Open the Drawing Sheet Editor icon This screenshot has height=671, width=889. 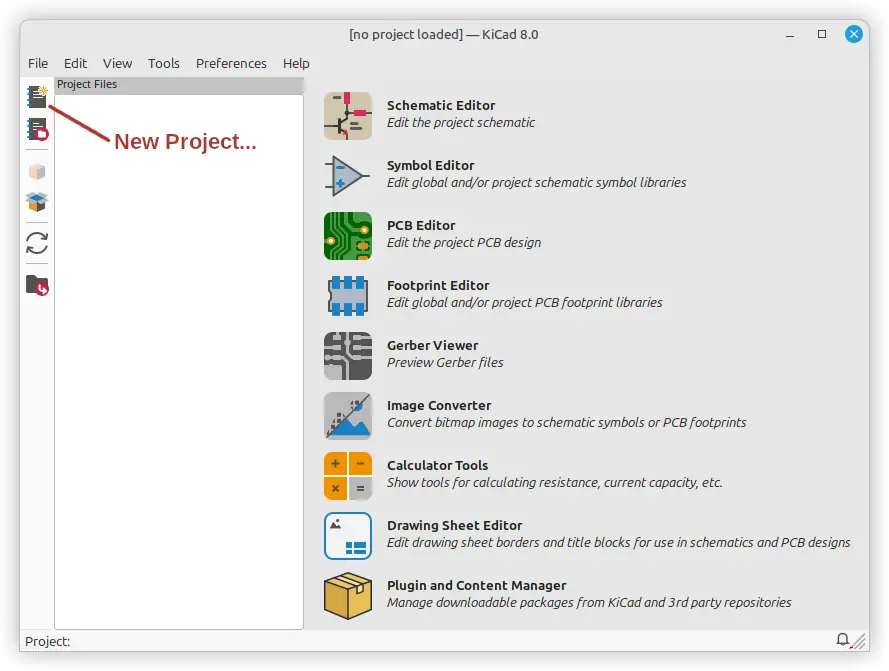[348, 536]
